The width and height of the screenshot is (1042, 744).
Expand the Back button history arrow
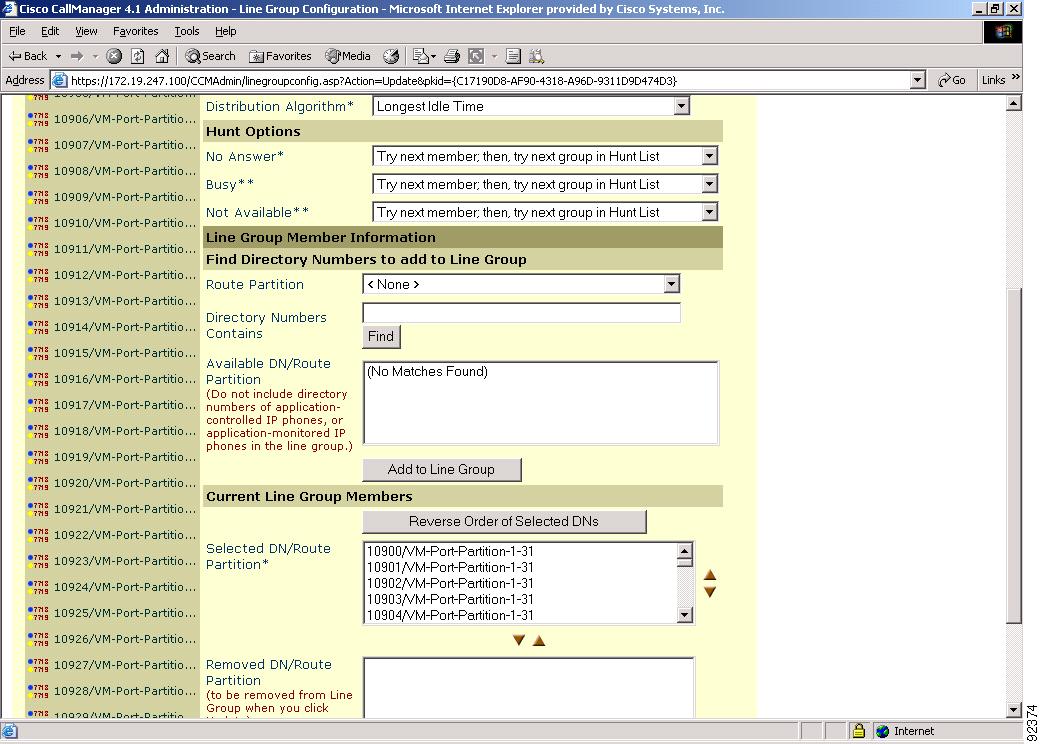tap(58, 56)
